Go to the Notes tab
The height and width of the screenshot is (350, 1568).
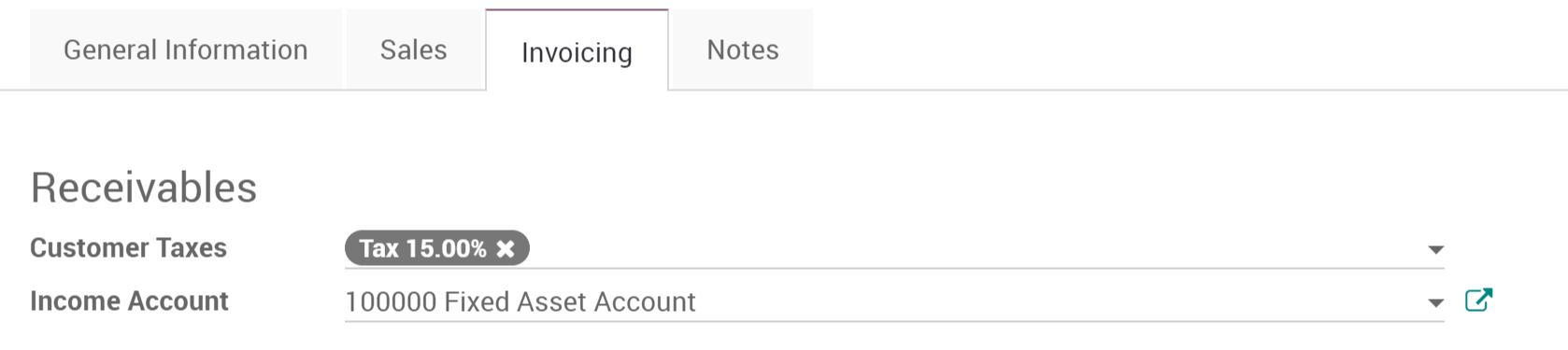(x=743, y=49)
